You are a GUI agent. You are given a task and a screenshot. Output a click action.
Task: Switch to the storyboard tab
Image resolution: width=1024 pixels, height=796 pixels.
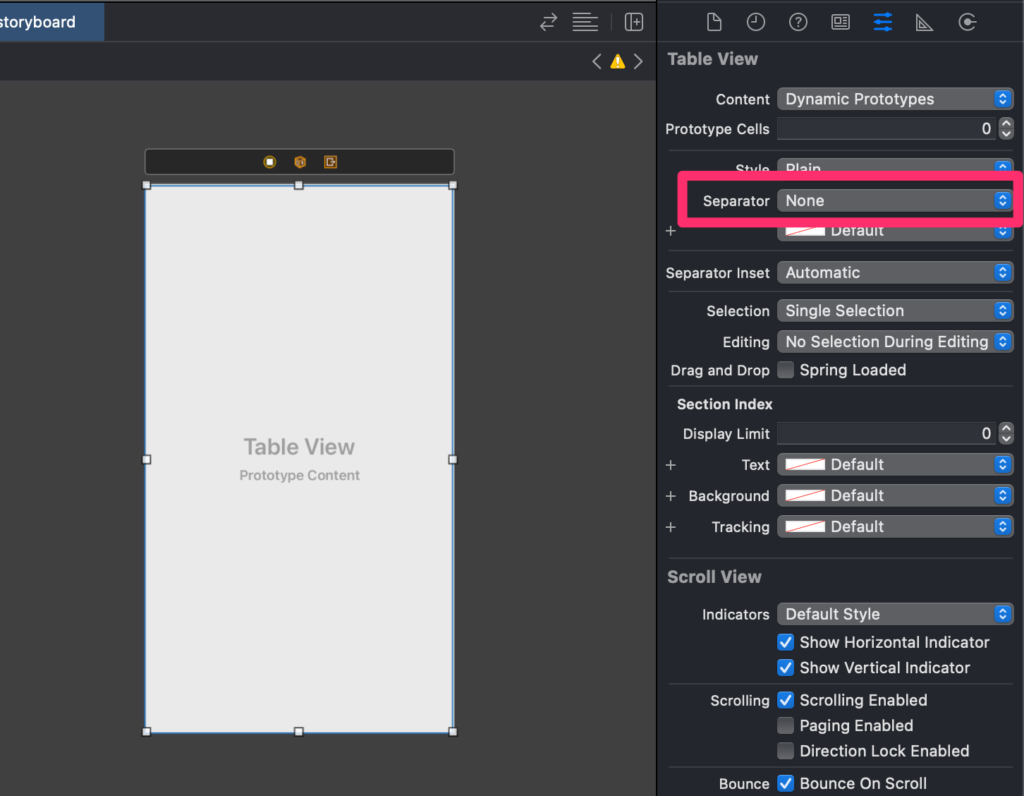[40, 21]
